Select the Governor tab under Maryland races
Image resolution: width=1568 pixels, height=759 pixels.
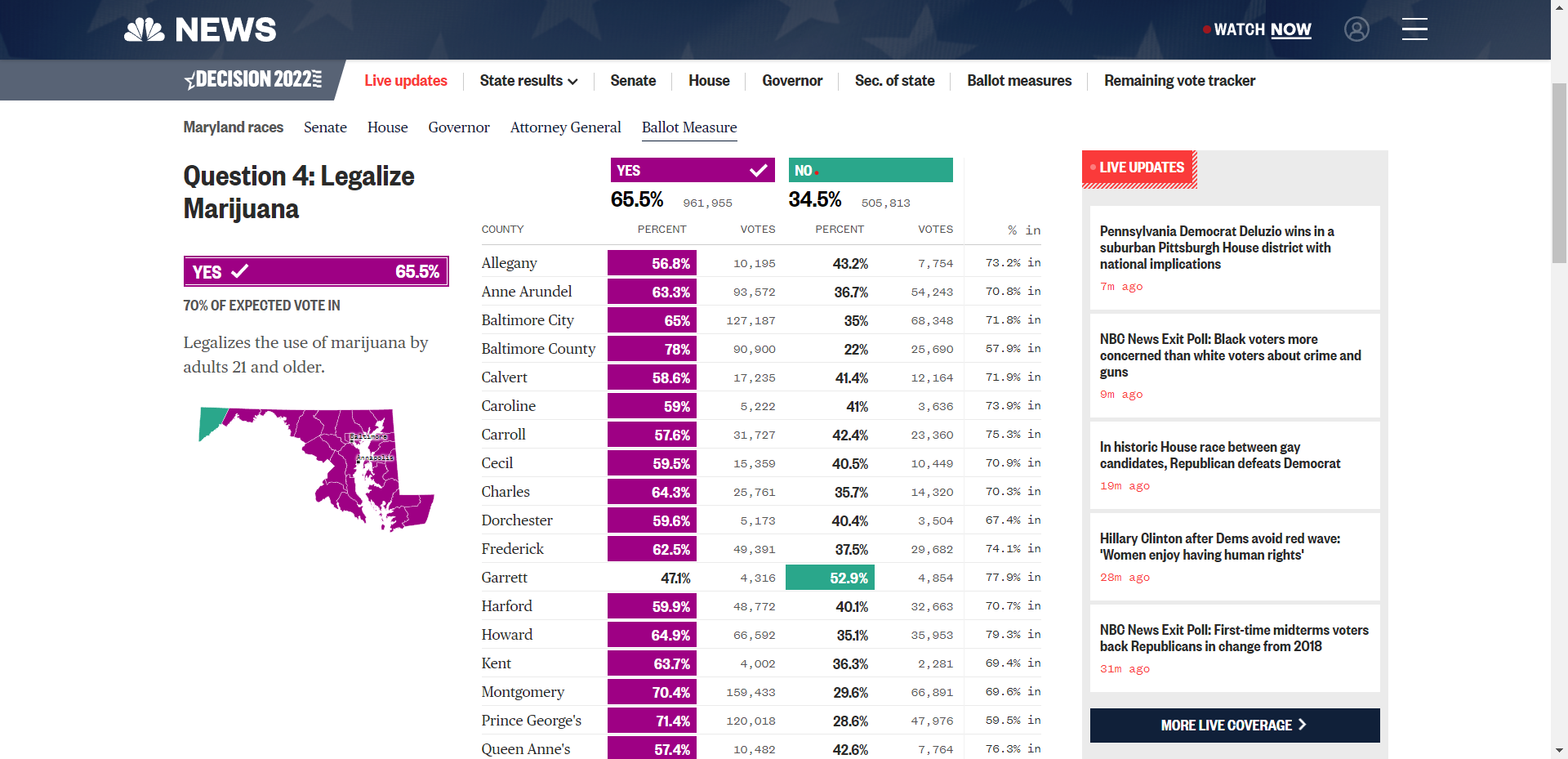[x=458, y=127]
